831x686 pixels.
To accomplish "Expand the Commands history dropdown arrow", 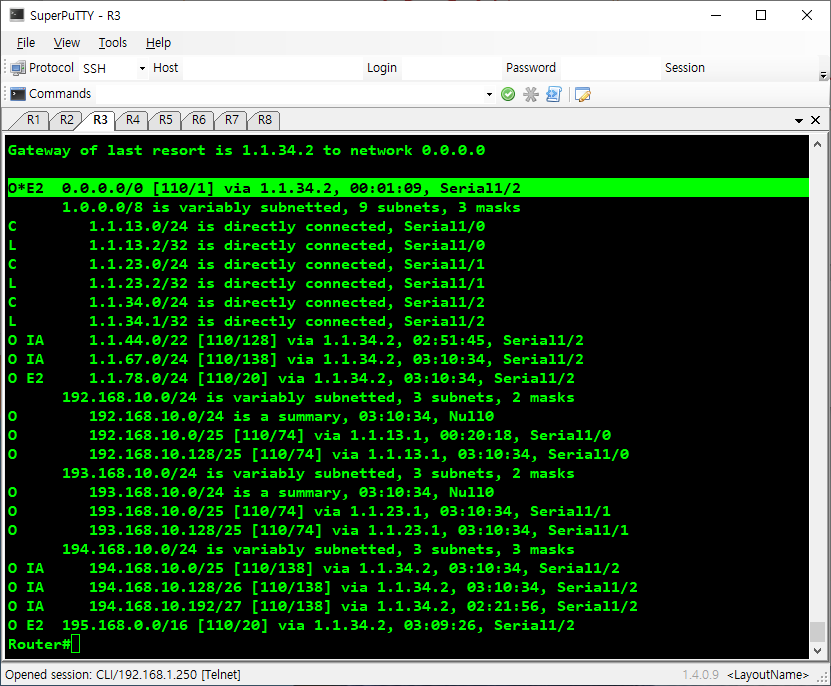I will coord(489,94).
